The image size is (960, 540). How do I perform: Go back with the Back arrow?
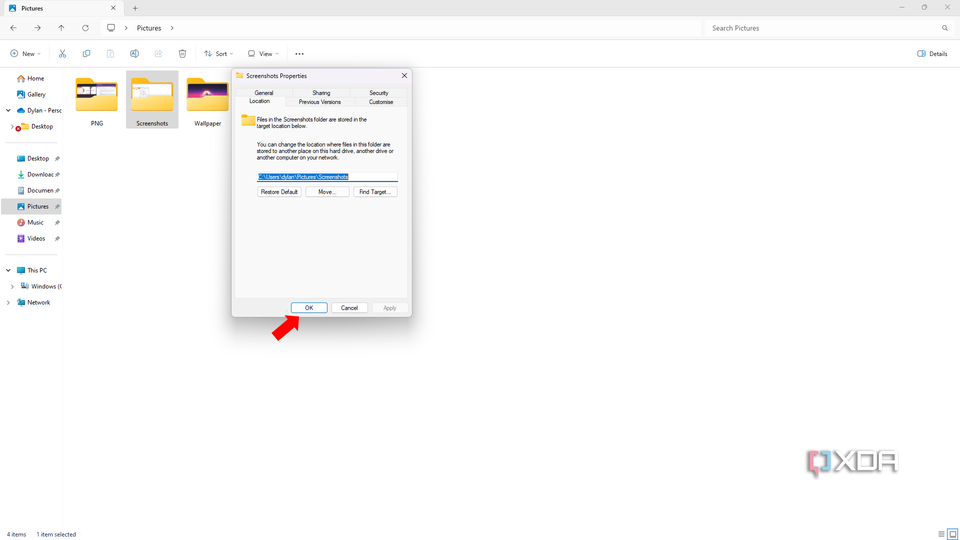pos(13,28)
